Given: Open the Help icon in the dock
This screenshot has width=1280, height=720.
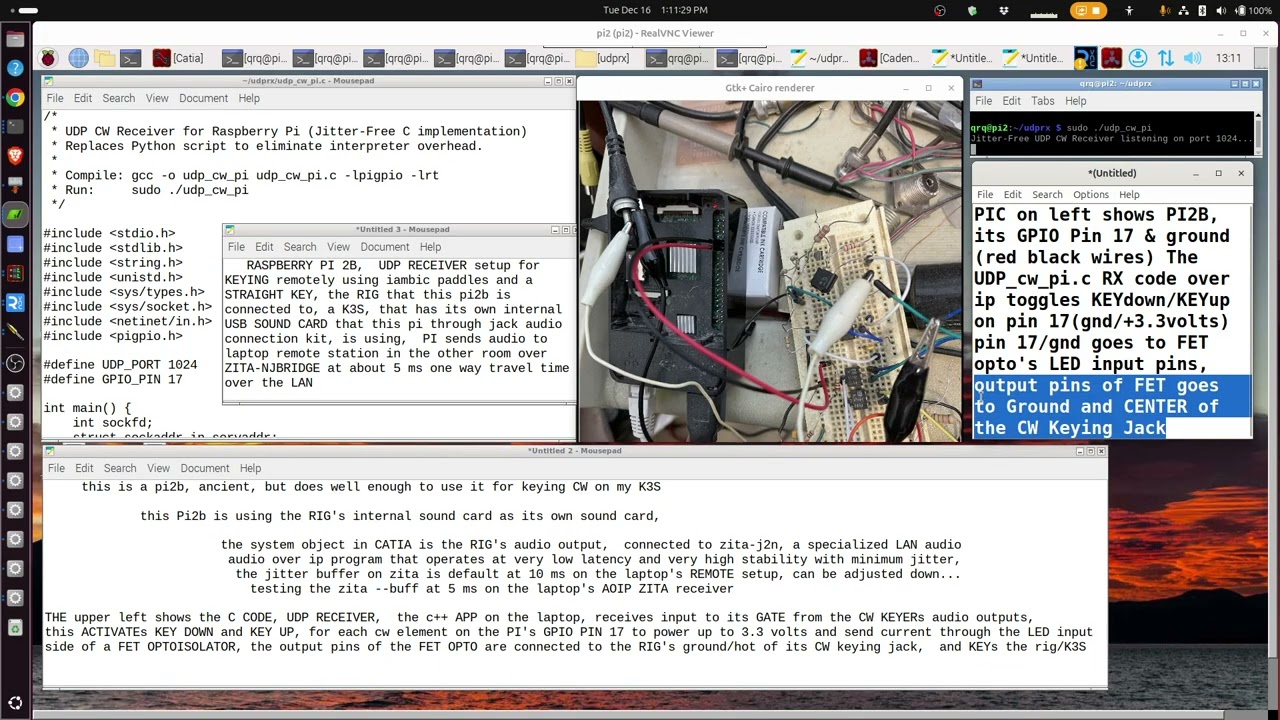Looking at the screenshot, I should [15, 69].
